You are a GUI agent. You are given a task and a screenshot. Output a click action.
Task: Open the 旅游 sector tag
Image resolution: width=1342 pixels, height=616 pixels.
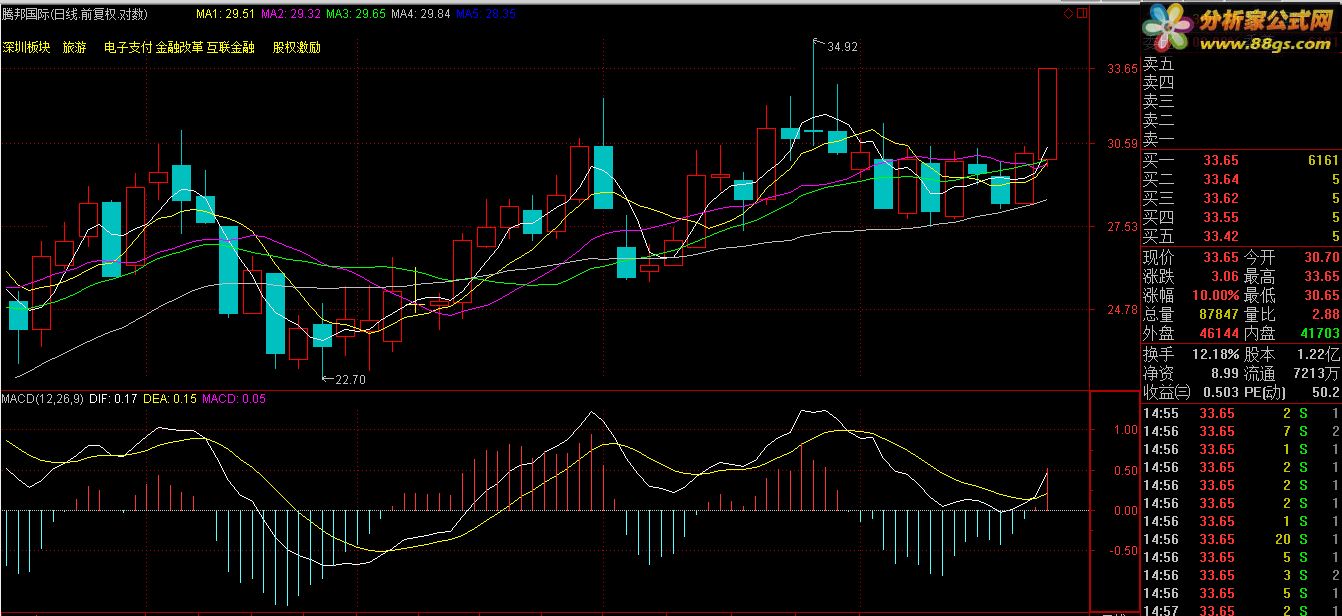tap(74, 47)
